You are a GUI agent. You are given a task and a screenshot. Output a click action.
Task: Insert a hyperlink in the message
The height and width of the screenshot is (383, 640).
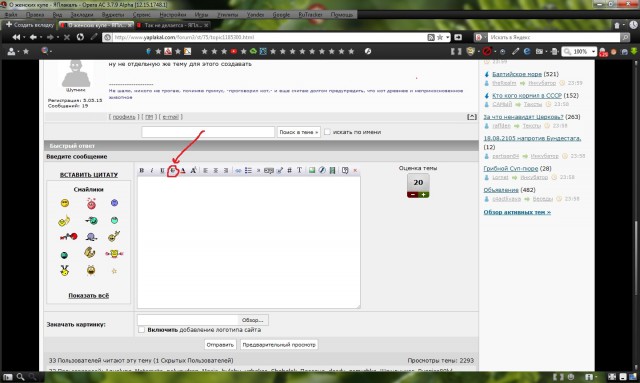point(238,170)
